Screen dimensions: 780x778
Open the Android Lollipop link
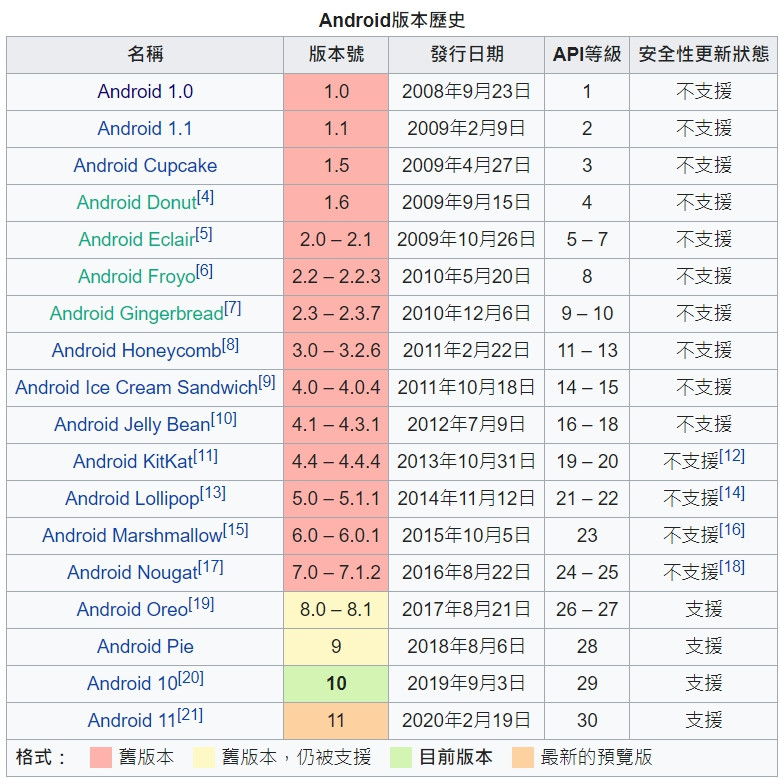(132, 498)
